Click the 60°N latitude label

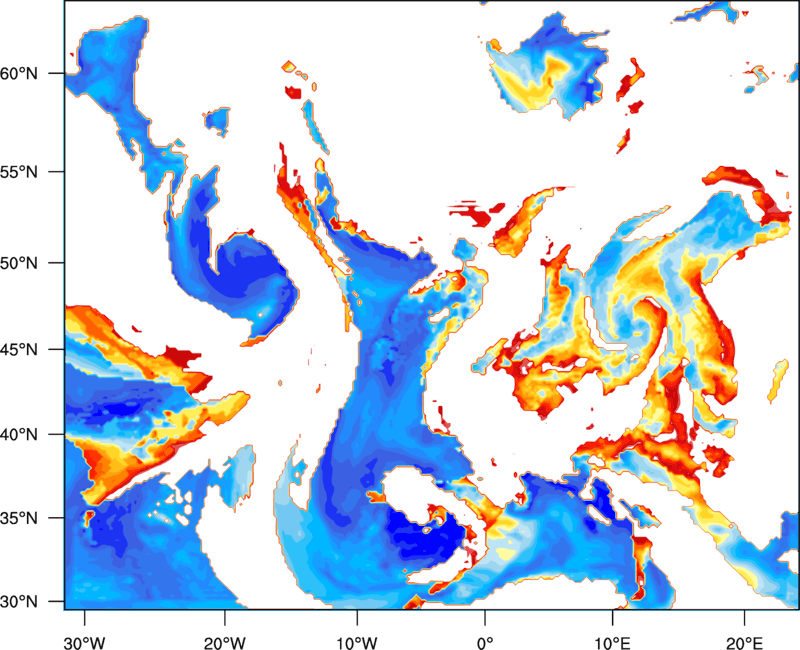(x=19, y=74)
